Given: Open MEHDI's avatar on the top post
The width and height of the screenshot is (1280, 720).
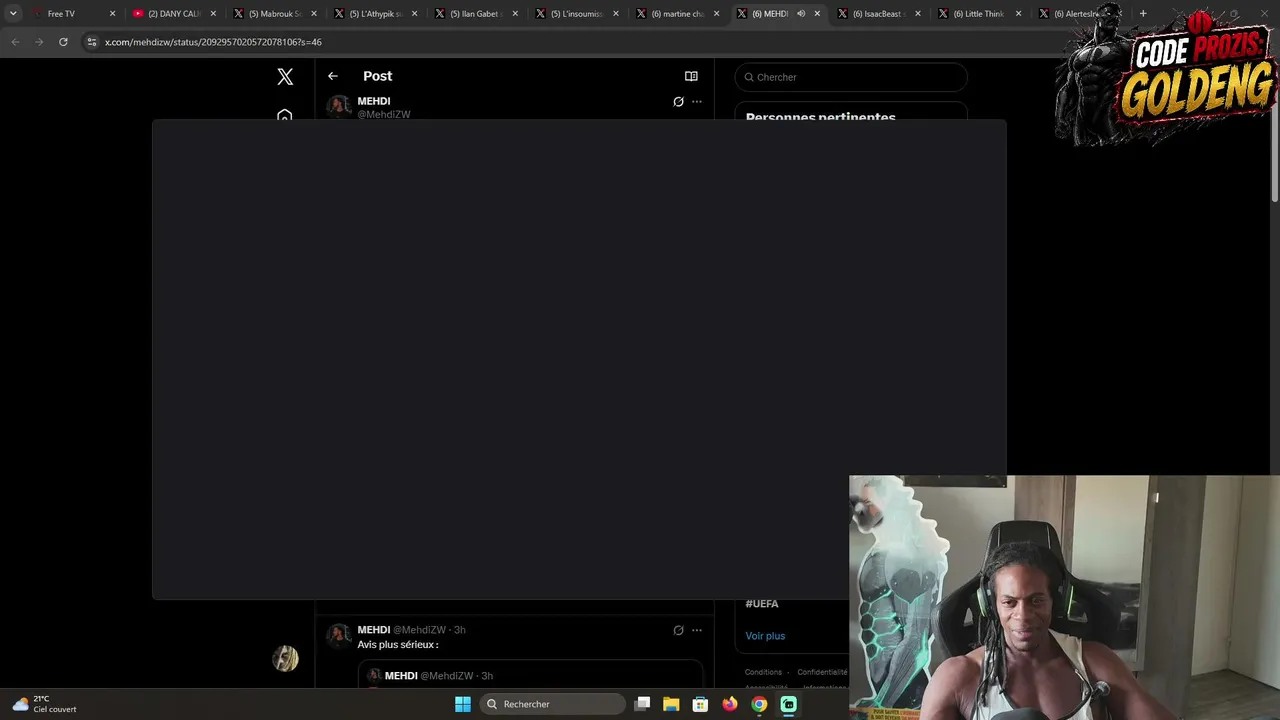Looking at the screenshot, I should [x=339, y=107].
